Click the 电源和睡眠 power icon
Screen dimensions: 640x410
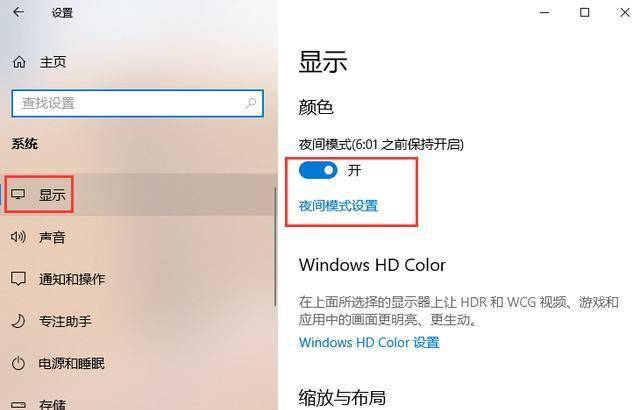(x=18, y=363)
